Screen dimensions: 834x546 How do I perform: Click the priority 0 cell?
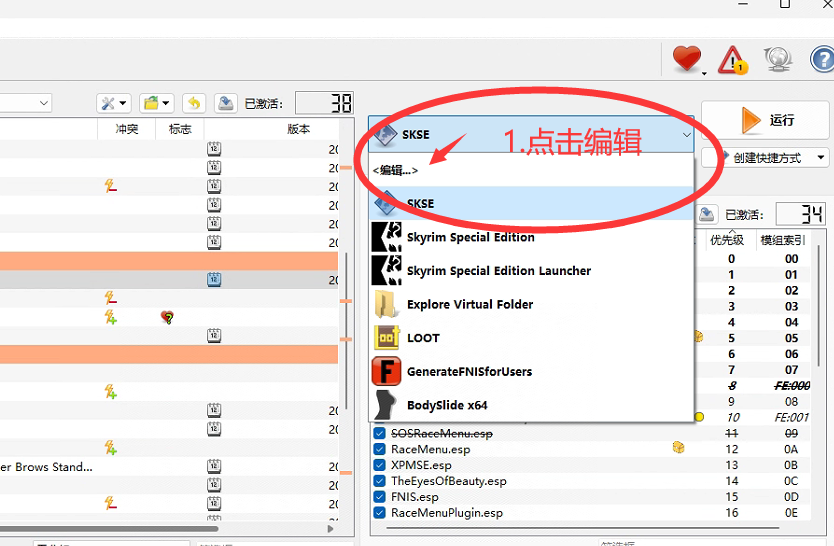tap(731, 259)
